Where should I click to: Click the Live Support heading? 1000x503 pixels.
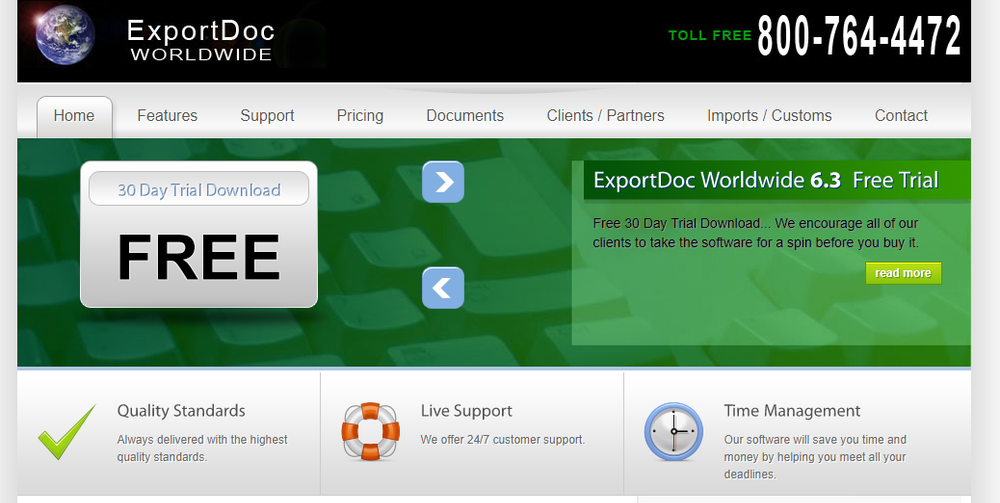(466, 411)
